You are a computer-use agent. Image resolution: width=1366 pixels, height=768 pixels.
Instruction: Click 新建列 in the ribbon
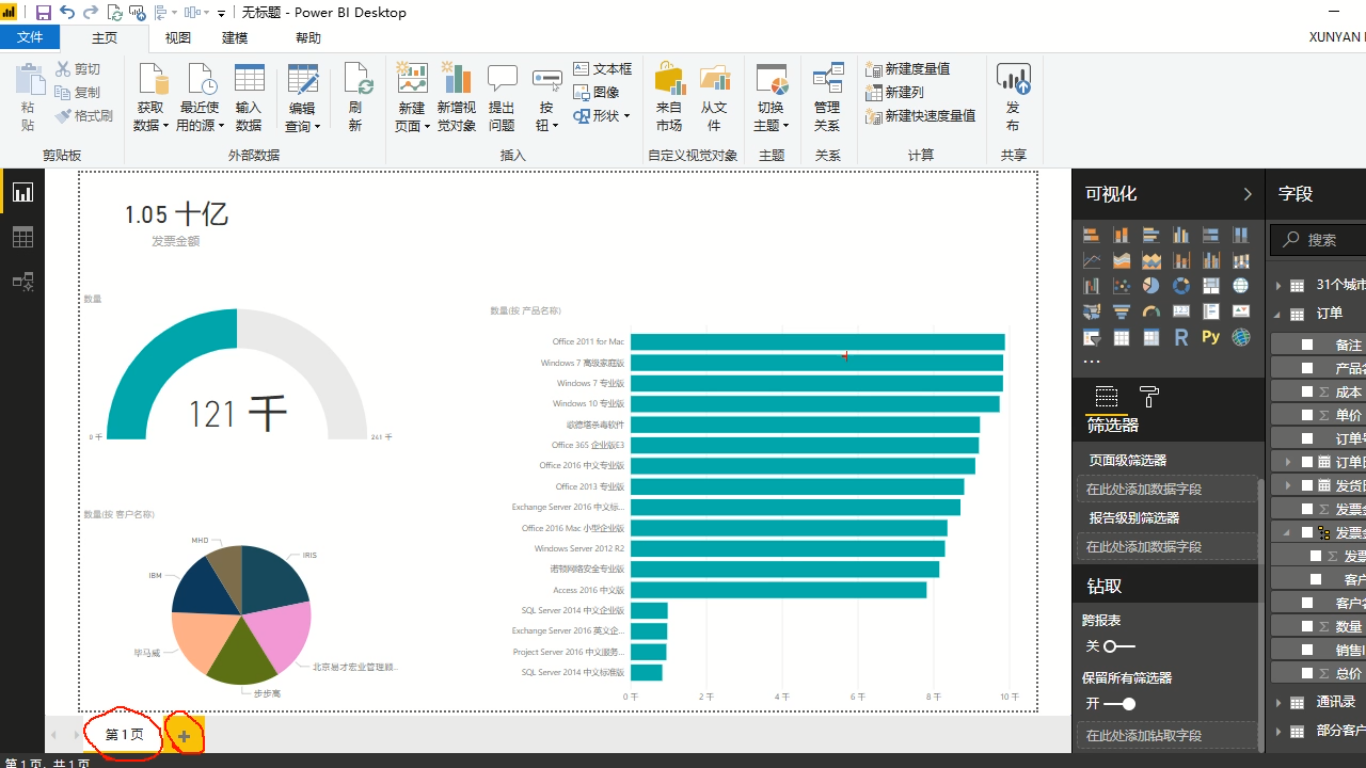click(895, 92)
